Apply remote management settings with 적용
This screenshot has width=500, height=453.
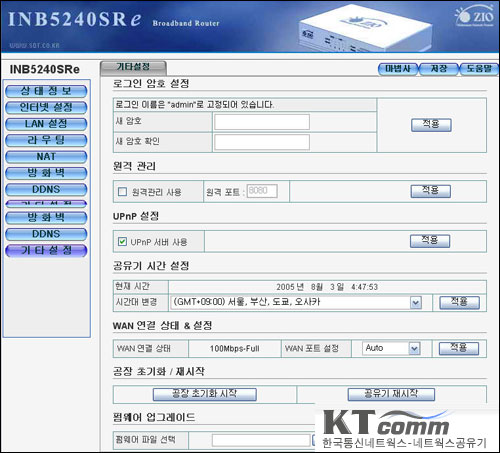pos(430,191)
